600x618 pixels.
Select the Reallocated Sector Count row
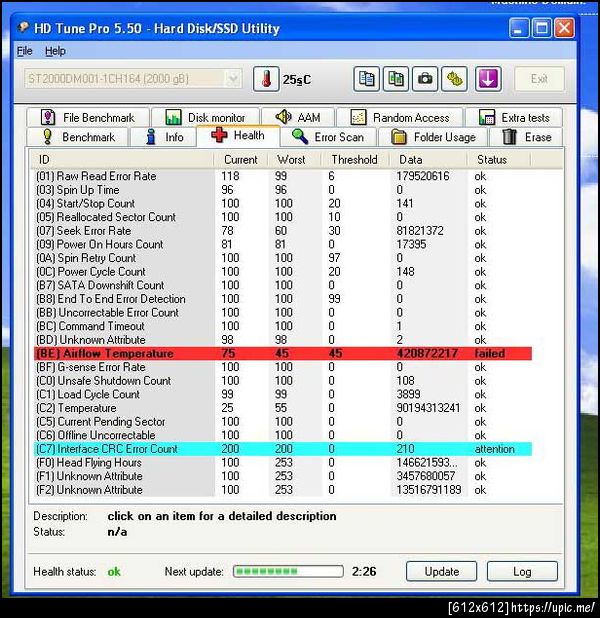(x=283, y=217)
